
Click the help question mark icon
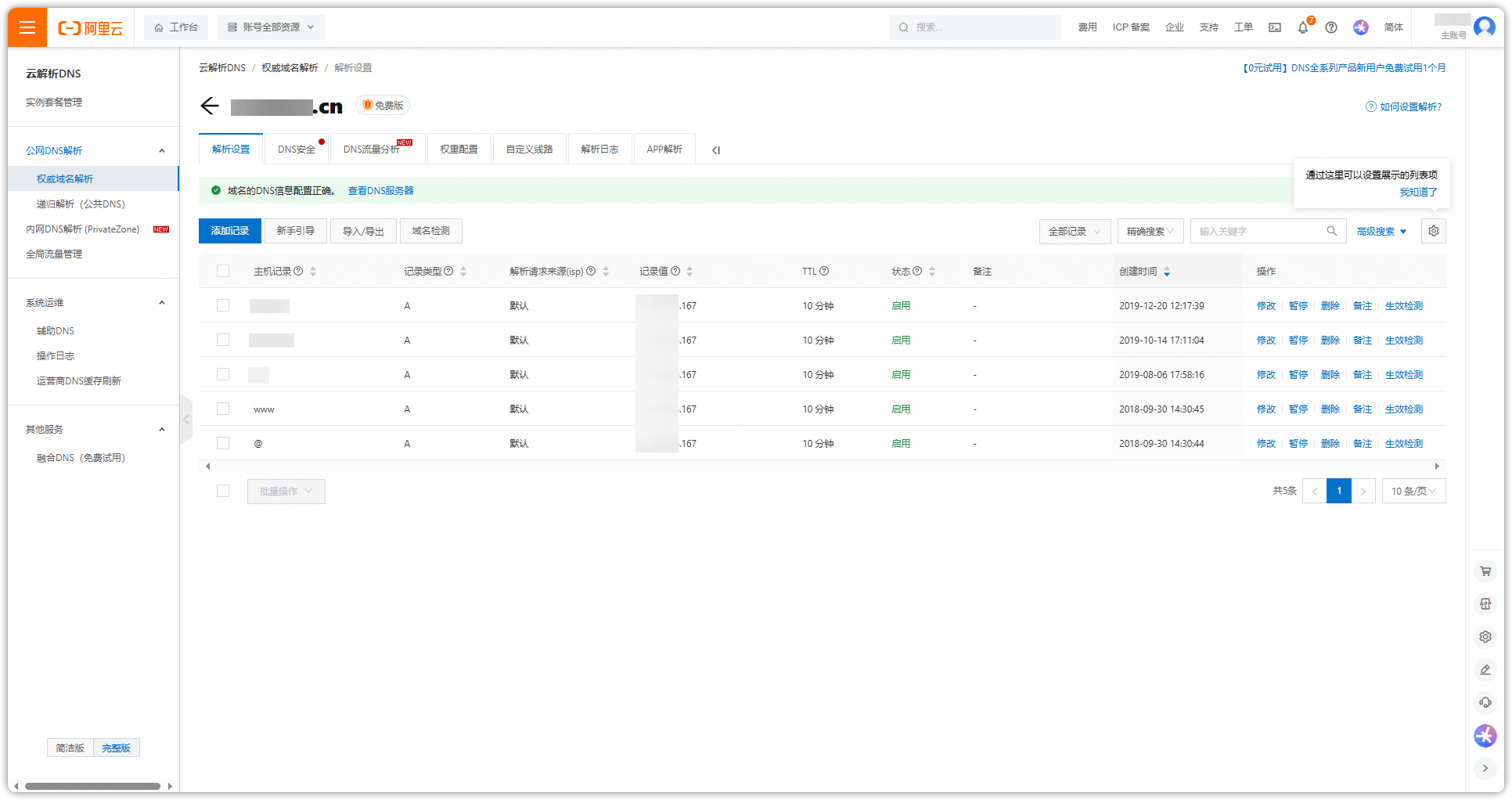1330,27
